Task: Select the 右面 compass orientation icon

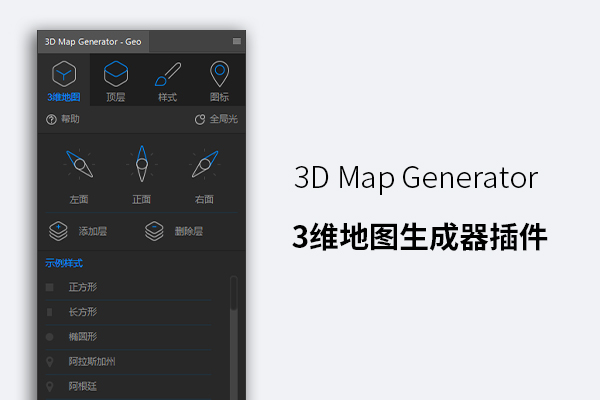Action: [205, 164]
